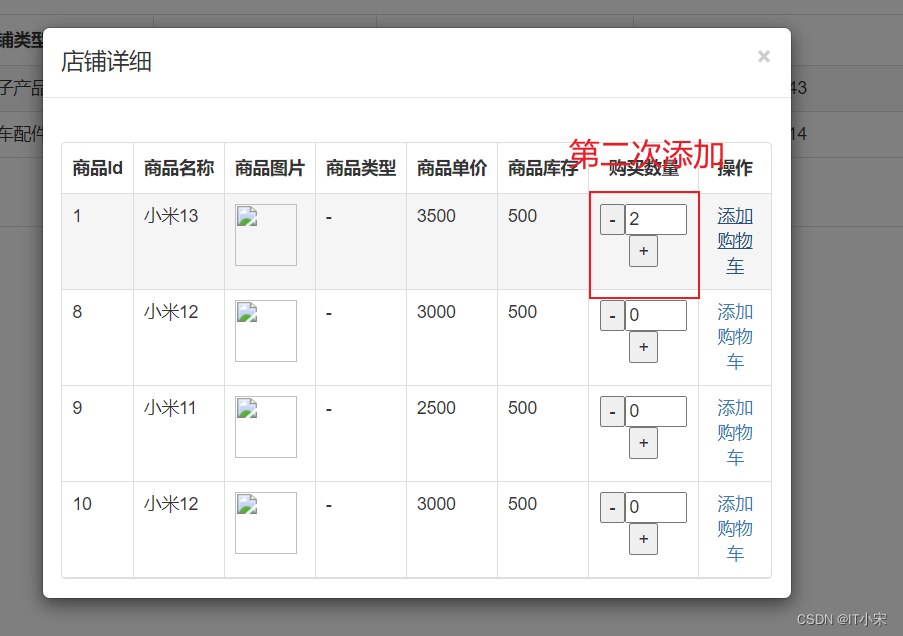Click the 商品单价 column header

[x=451, y=167]
